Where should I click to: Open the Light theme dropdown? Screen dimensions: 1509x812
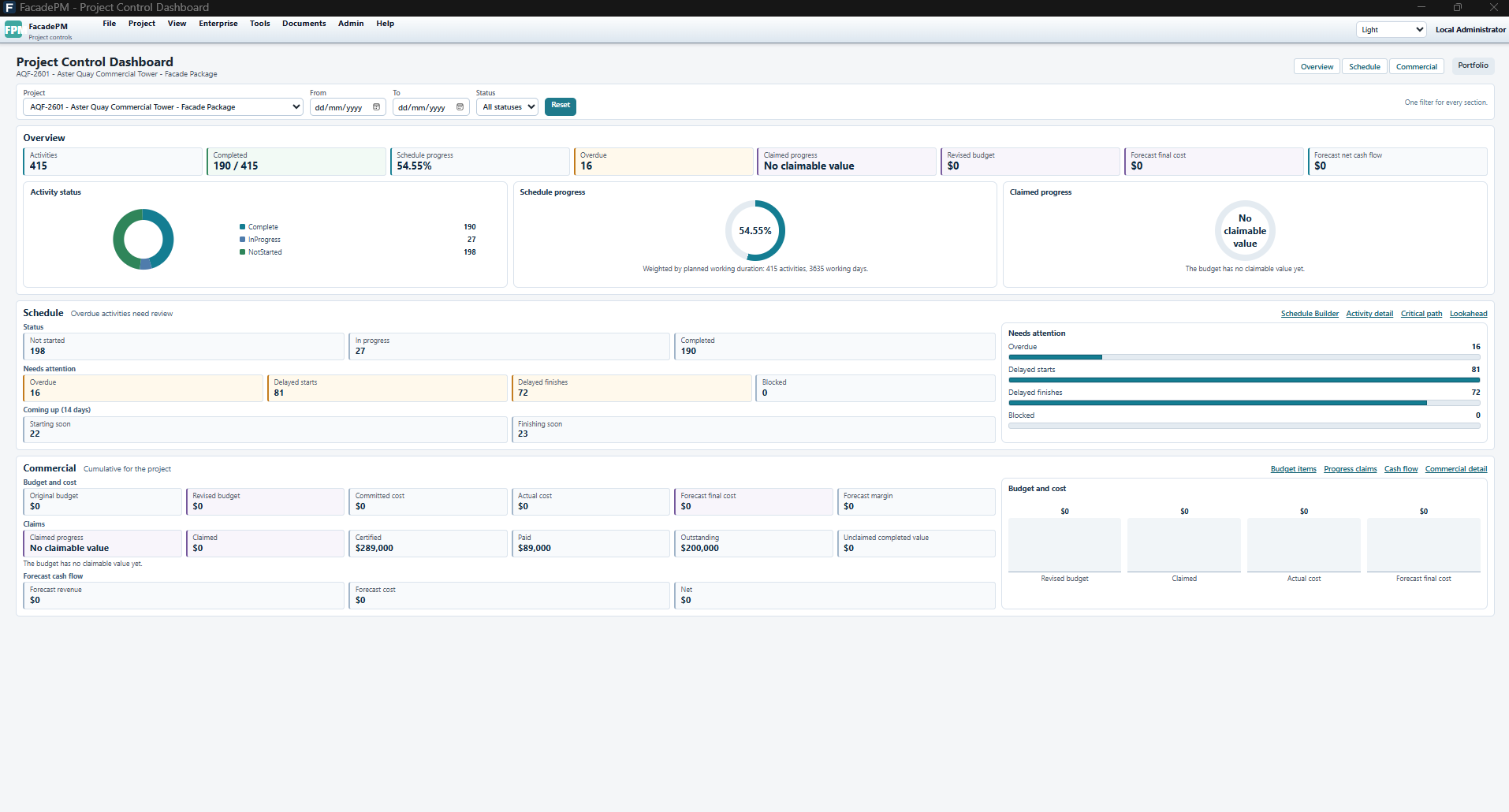1392,30
